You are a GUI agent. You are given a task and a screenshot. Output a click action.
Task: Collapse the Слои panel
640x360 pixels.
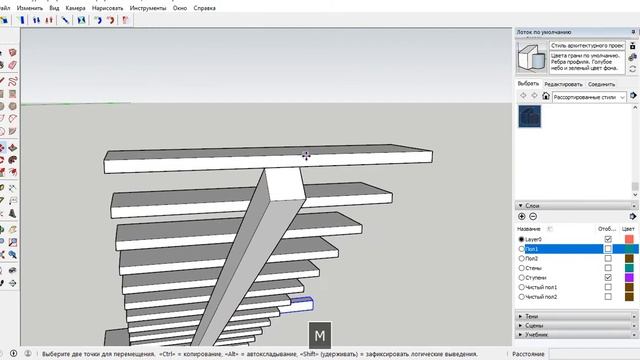coord(576,205)
